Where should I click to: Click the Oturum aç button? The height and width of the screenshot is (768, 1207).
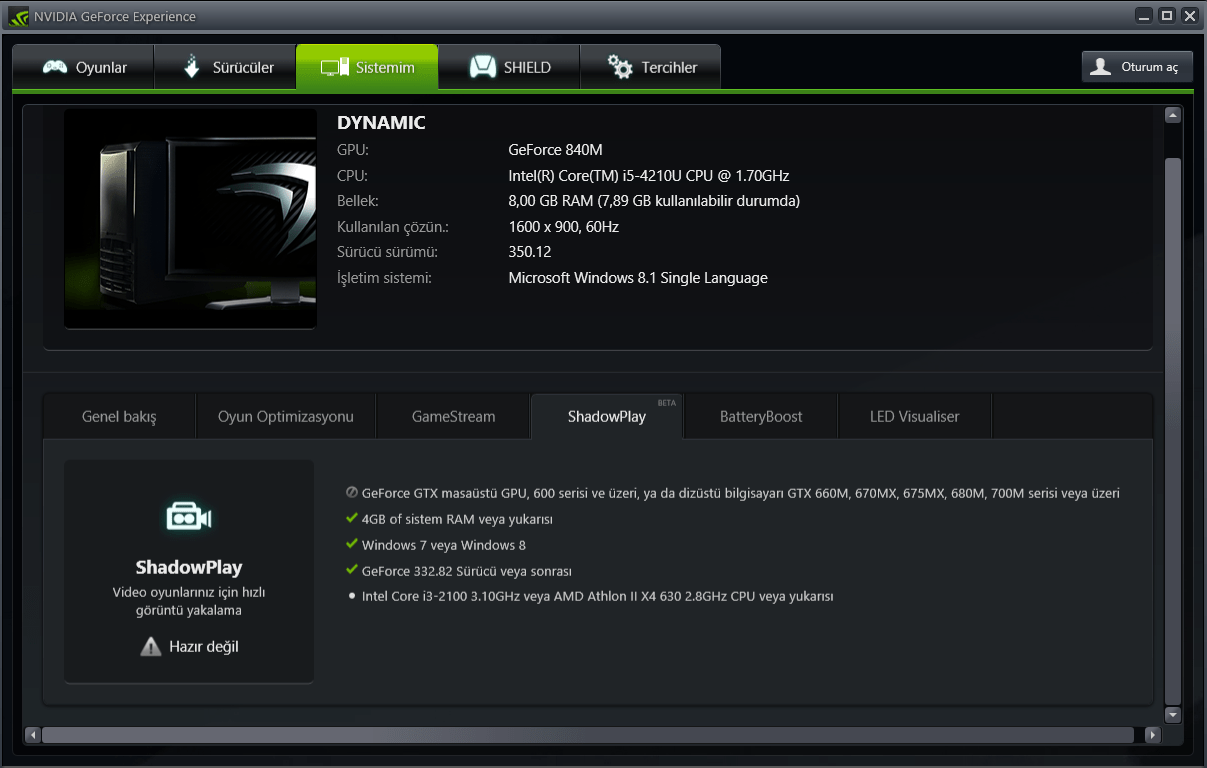click(1137, 67)
